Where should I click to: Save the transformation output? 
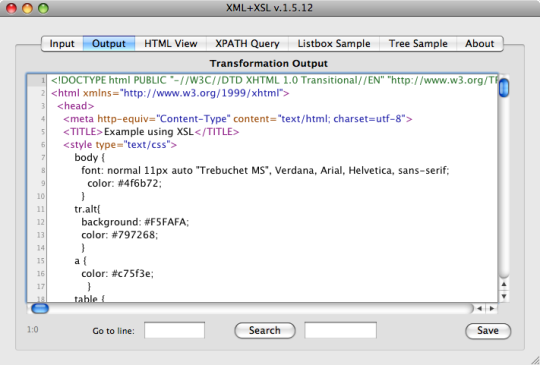point(488,331)
